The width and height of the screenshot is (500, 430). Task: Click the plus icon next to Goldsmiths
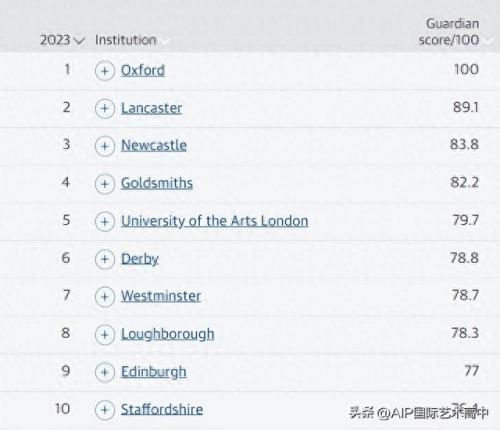tap(105, 184)
